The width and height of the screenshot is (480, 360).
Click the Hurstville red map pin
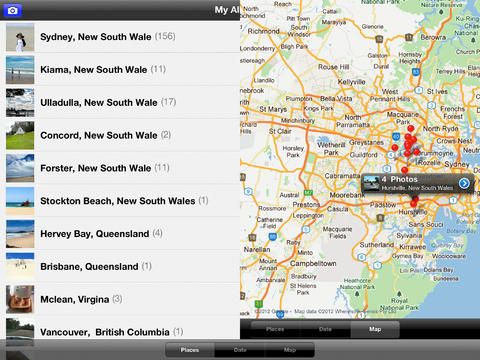pos(414,202)
